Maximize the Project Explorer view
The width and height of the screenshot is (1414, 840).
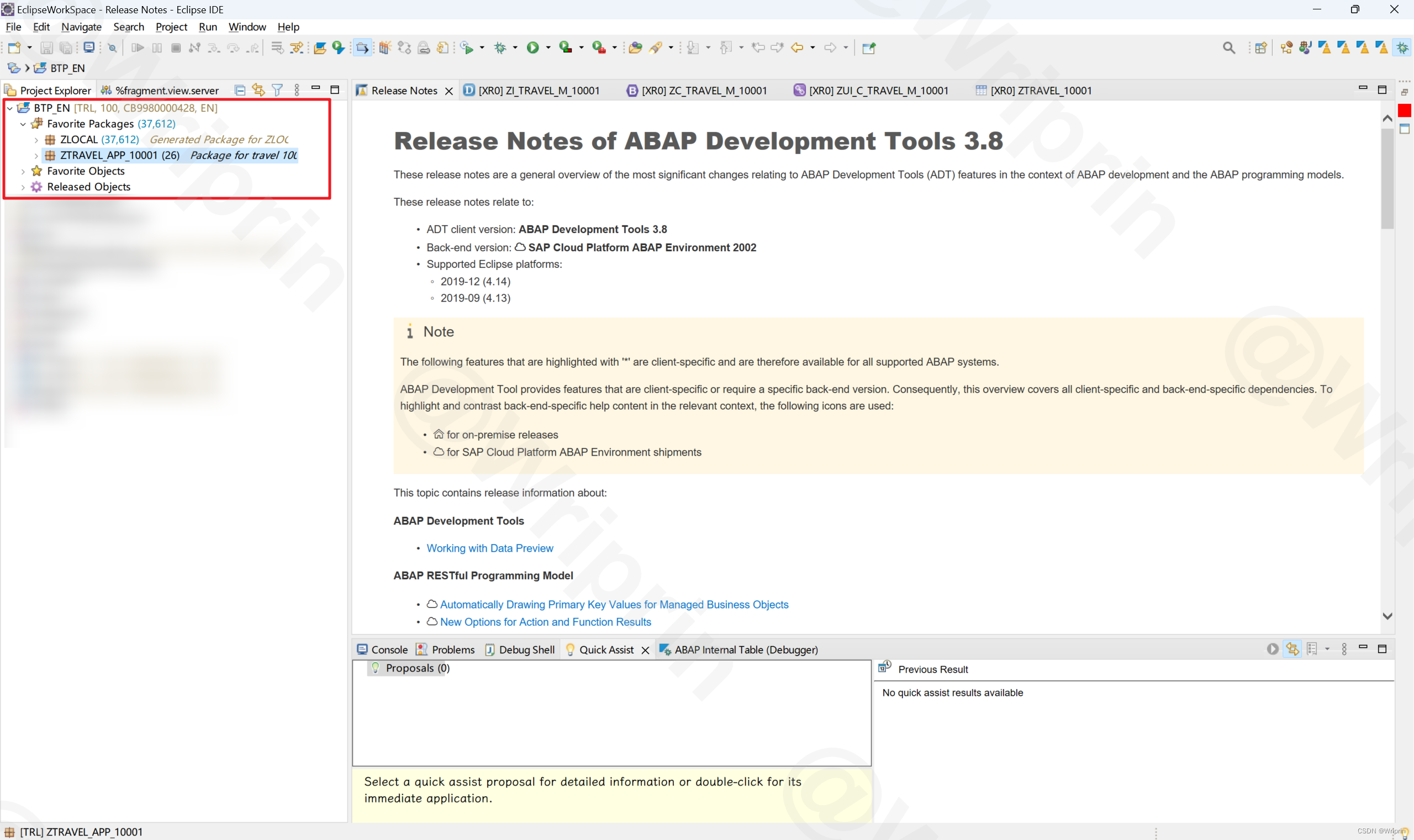pyautogui.click(x=335, y=89)
